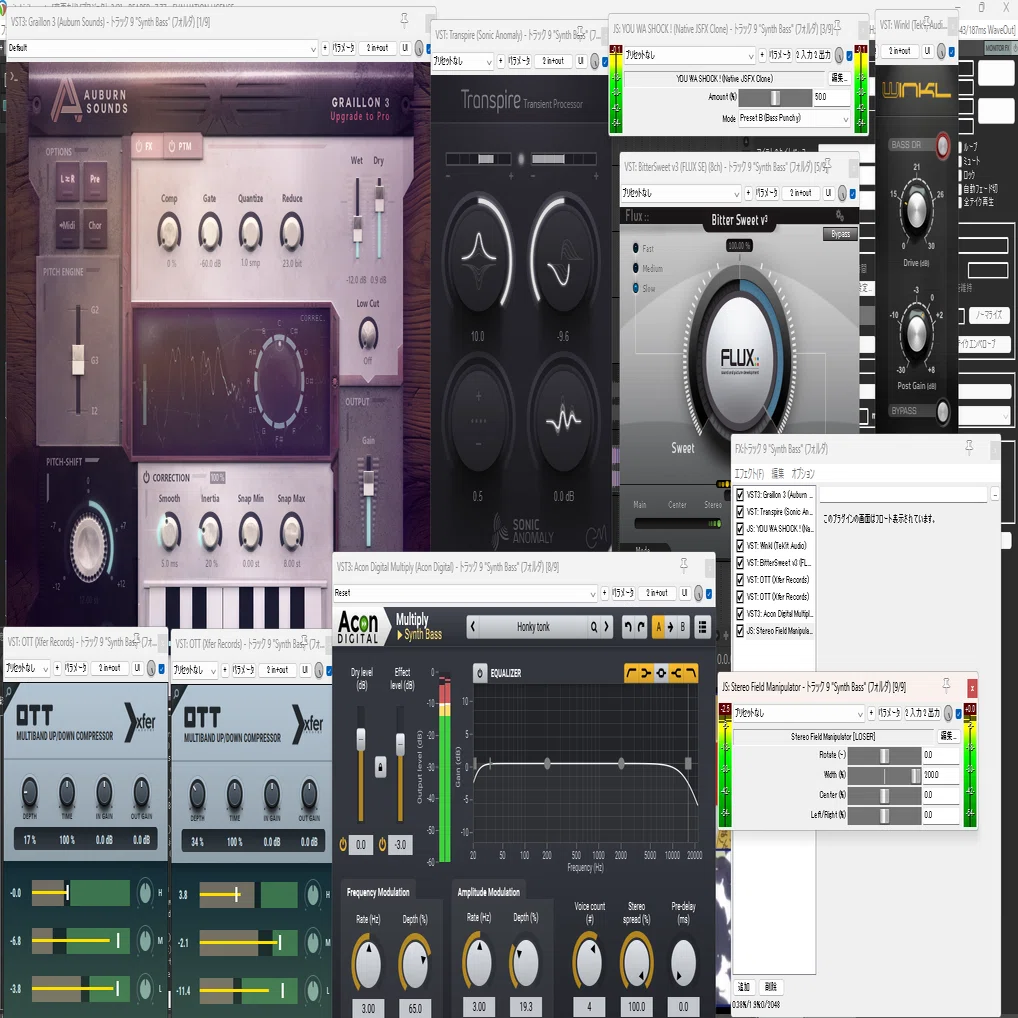Click the Bypass button in BitterSweet
Image resolution: width=1018 pixels, height=1018 pixels.
click(840, 234)
